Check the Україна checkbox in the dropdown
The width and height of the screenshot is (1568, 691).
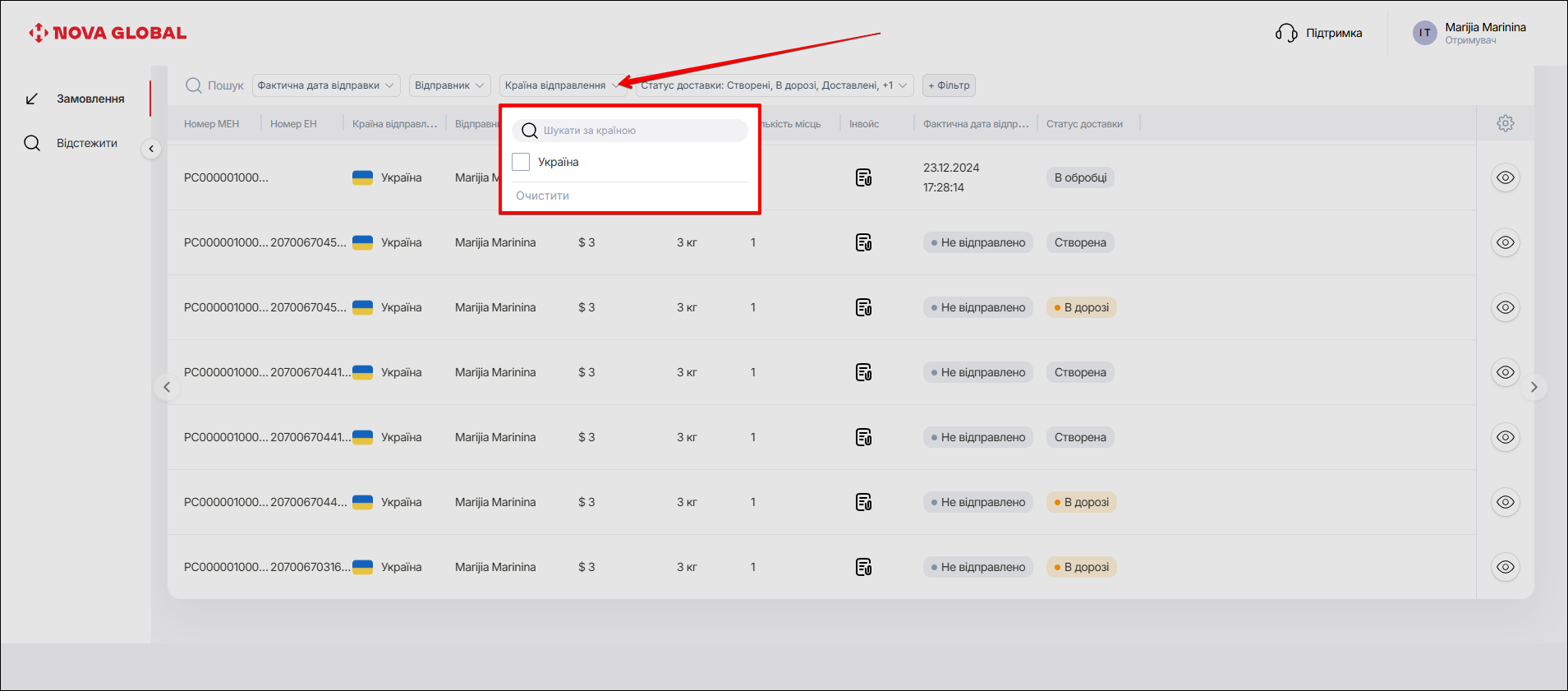[x=521, y=162]
